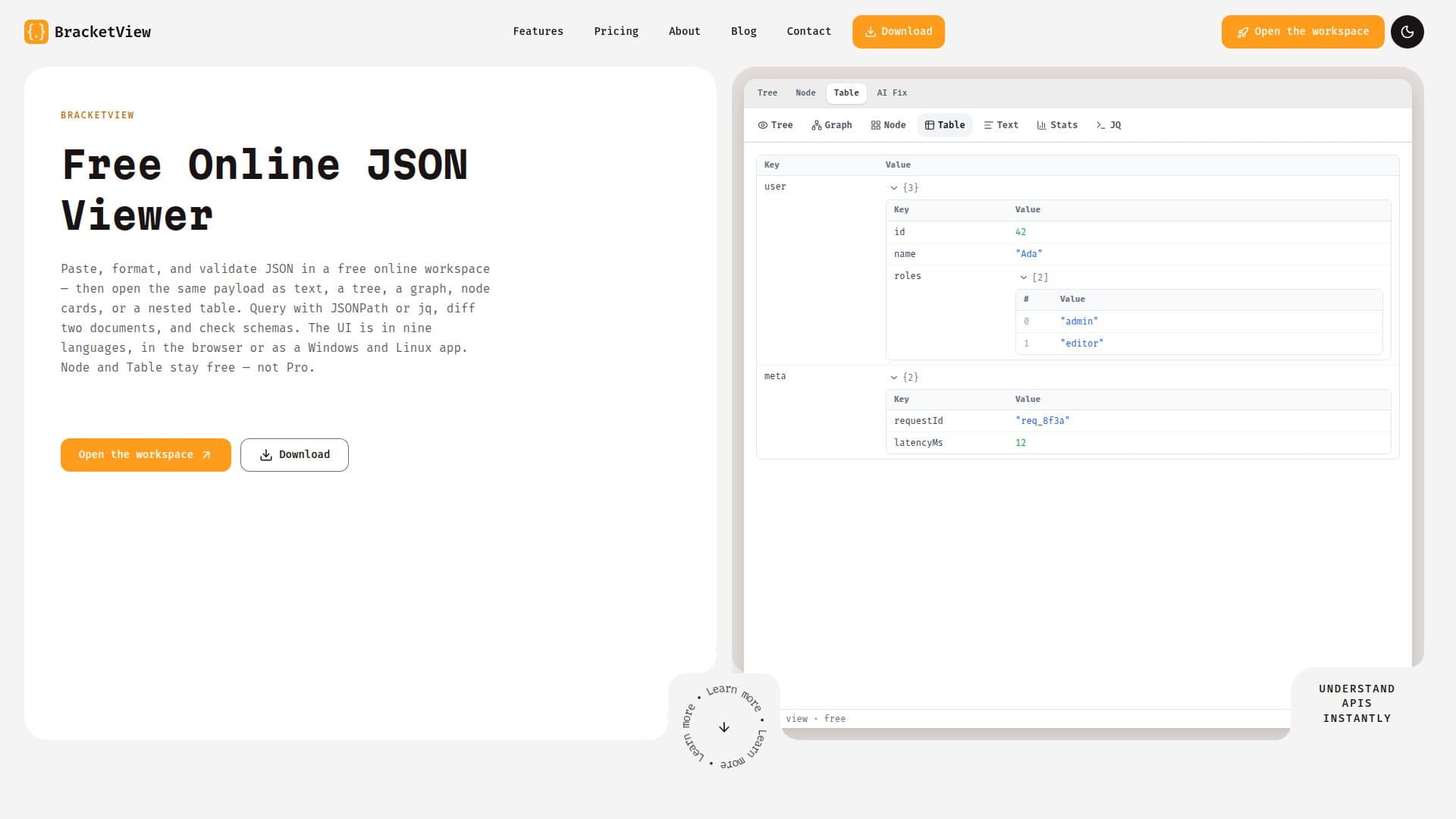Click the Tree view eye icon
Viewport: 1456px width, 819px height.
(x=762, y=125)
